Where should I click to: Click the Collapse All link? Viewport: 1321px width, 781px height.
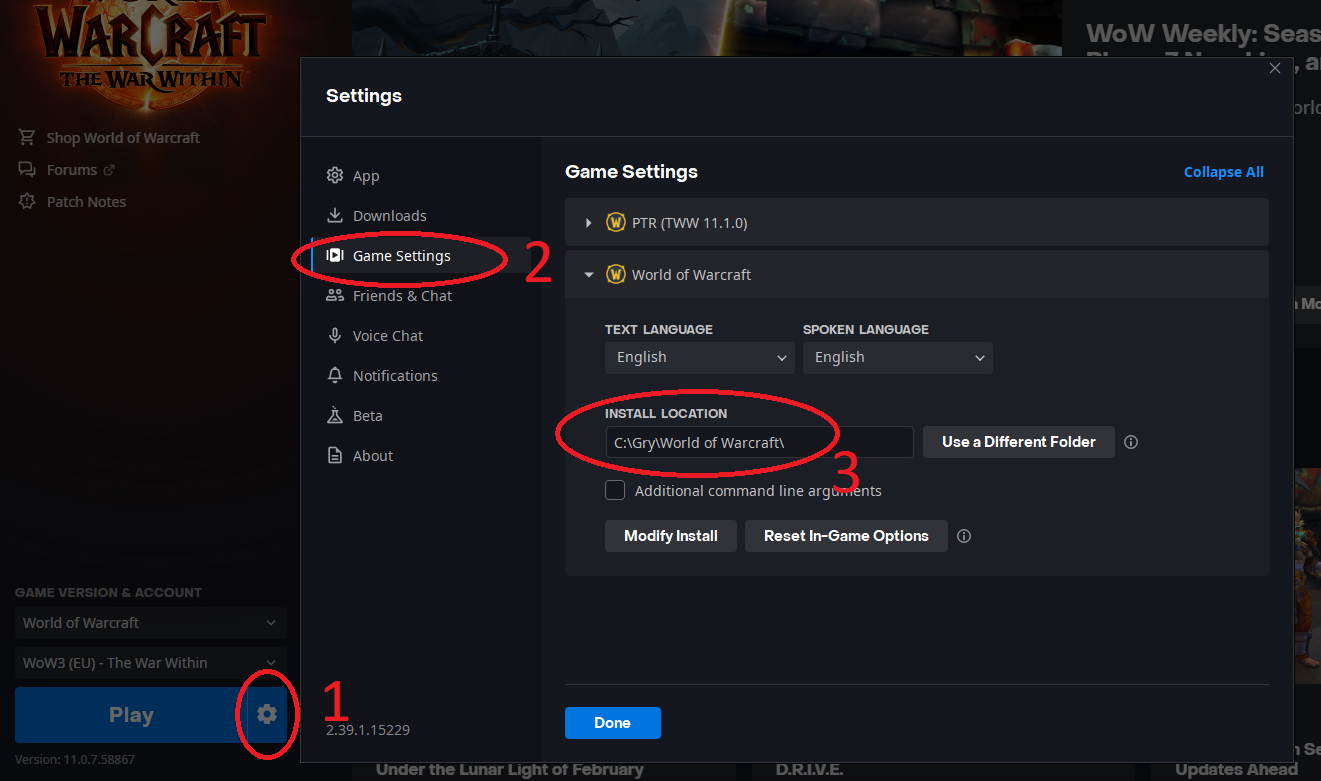point(1223,172)
